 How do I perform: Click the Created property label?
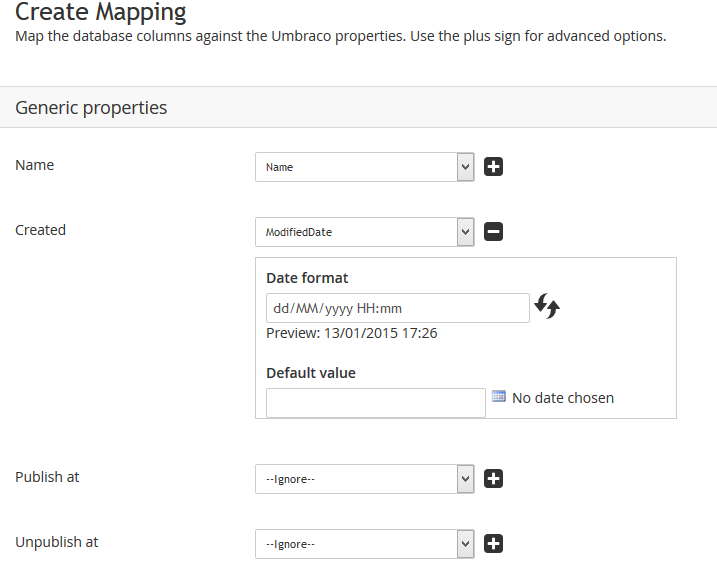pos(40,230)
